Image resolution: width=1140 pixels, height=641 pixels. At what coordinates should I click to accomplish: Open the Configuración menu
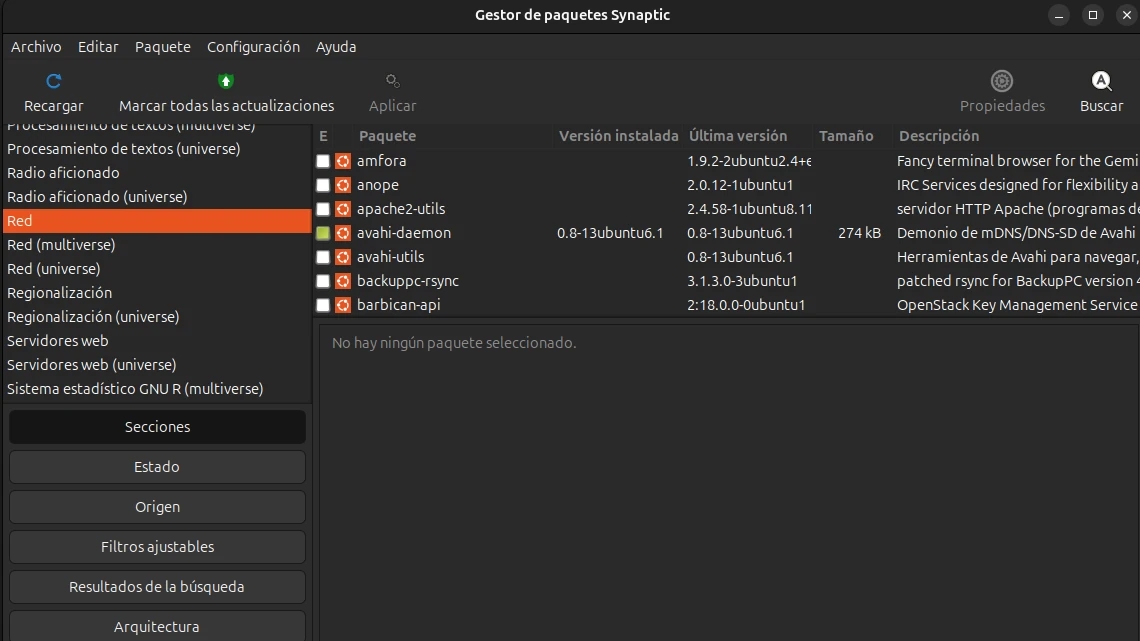coord(253,46)
